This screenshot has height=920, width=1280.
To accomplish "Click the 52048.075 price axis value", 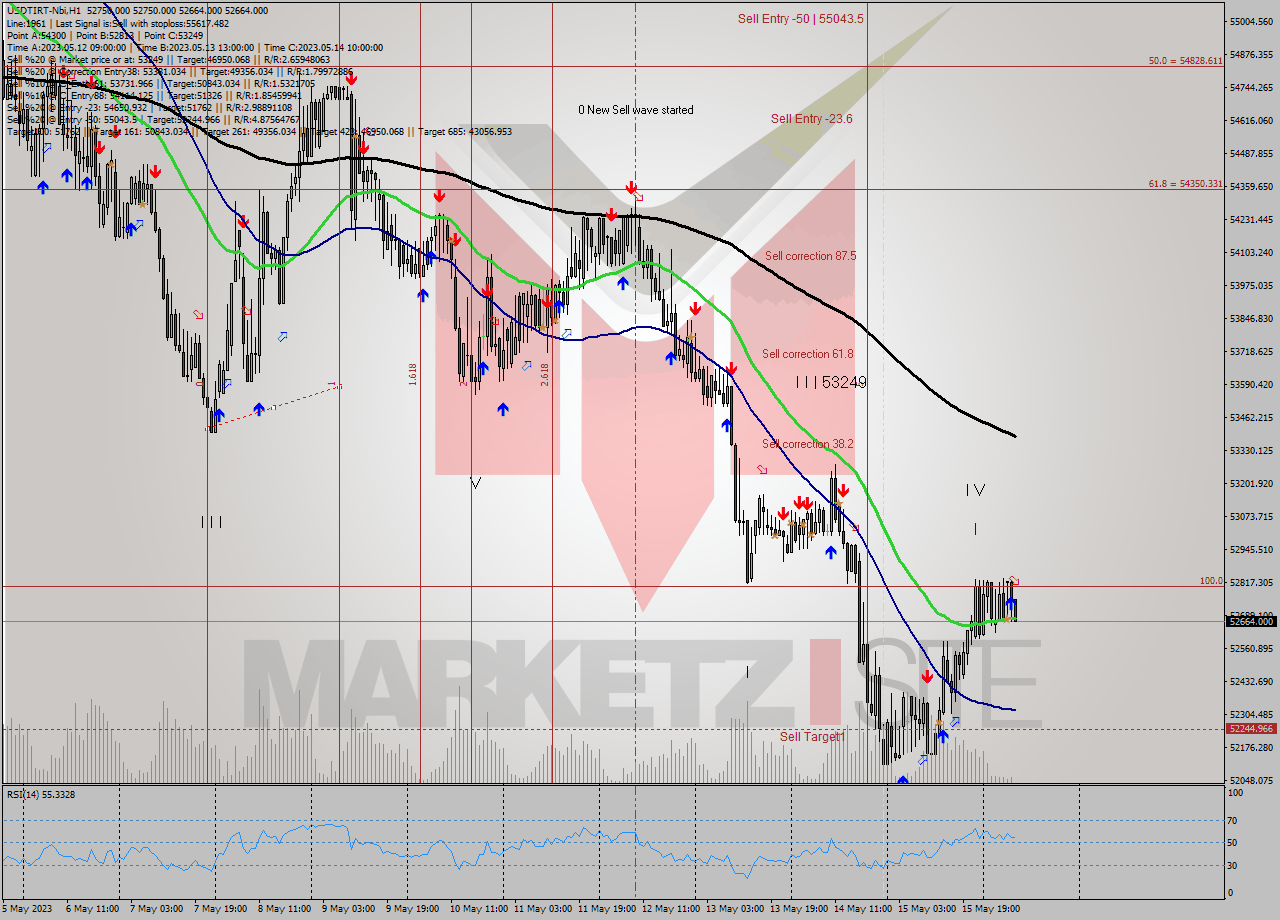I will pos(1250,780).
